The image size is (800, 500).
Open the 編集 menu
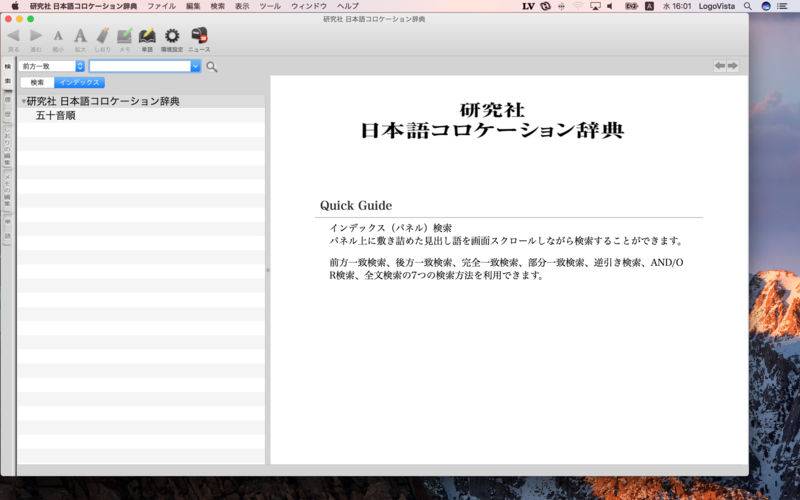pos(193,6)
